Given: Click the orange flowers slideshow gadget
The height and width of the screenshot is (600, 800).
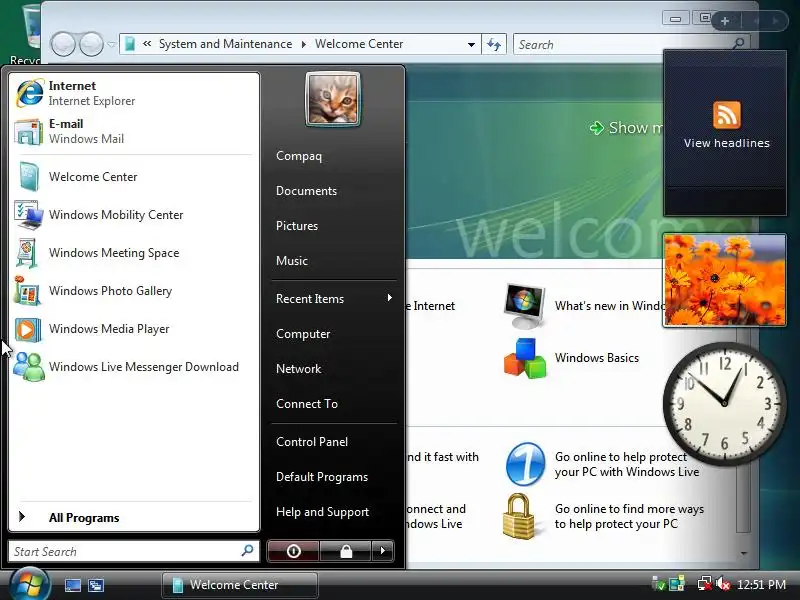Looking at the screenshot, I should click(x=724, y=280).
